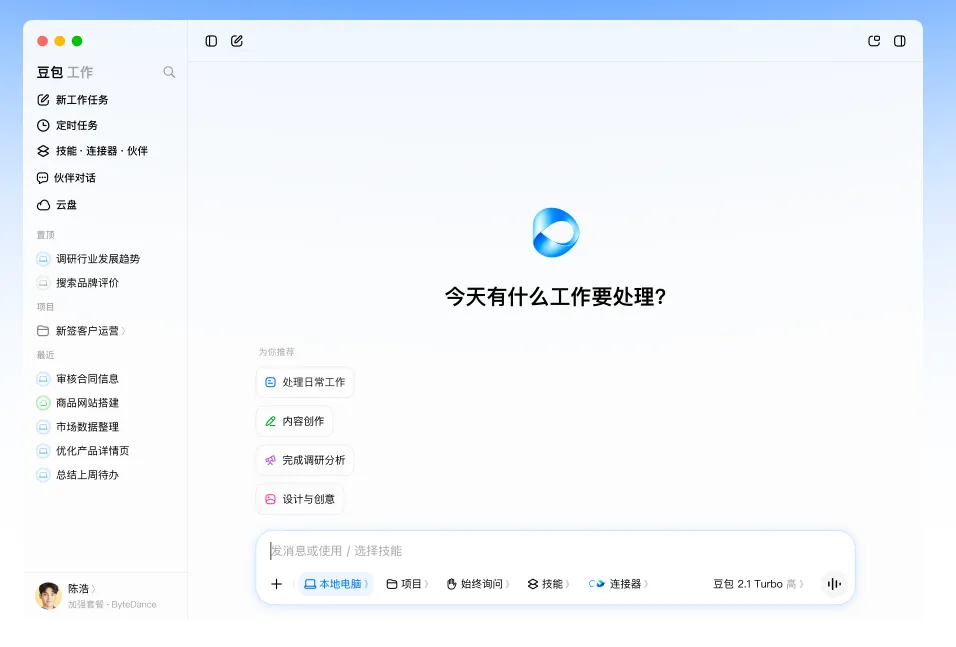This screenshot has height=647, width=956.
Task: Select the 完成调研分析 suggestion
Action: [305, 460]
